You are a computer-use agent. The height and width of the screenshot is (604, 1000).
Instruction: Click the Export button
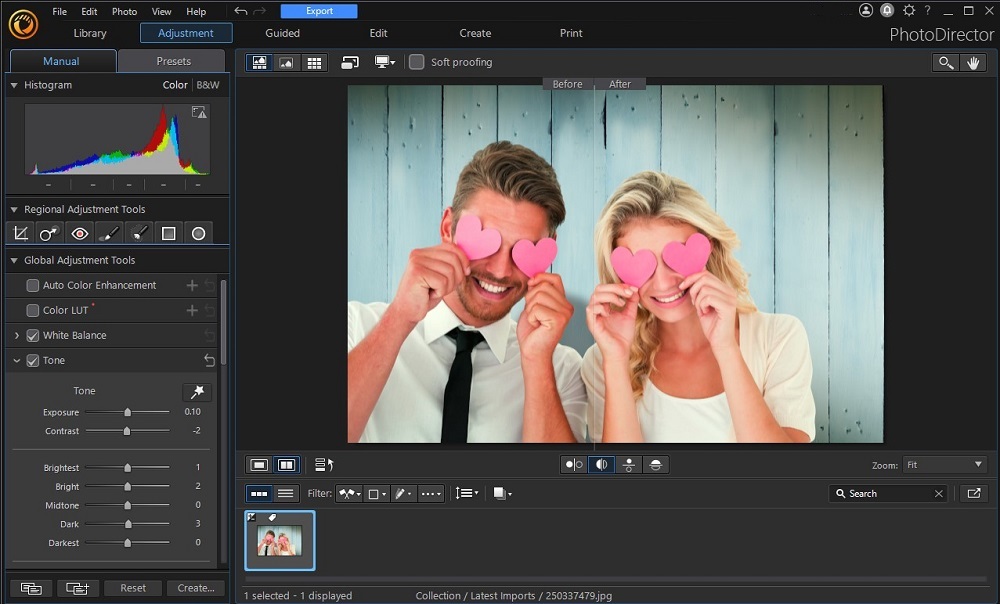click(319, 10)
